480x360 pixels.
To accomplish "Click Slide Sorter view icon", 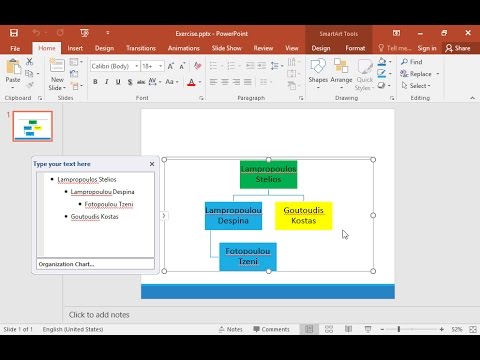I will tap(329, 329).
